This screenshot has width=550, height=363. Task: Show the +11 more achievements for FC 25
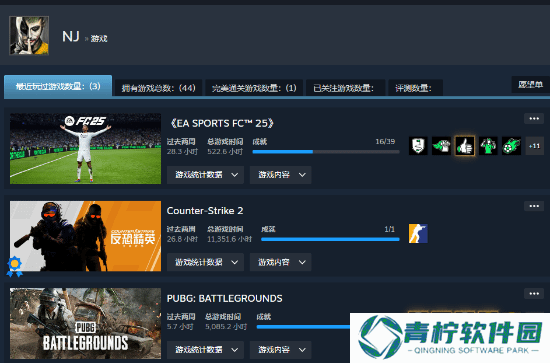[535, 146]
